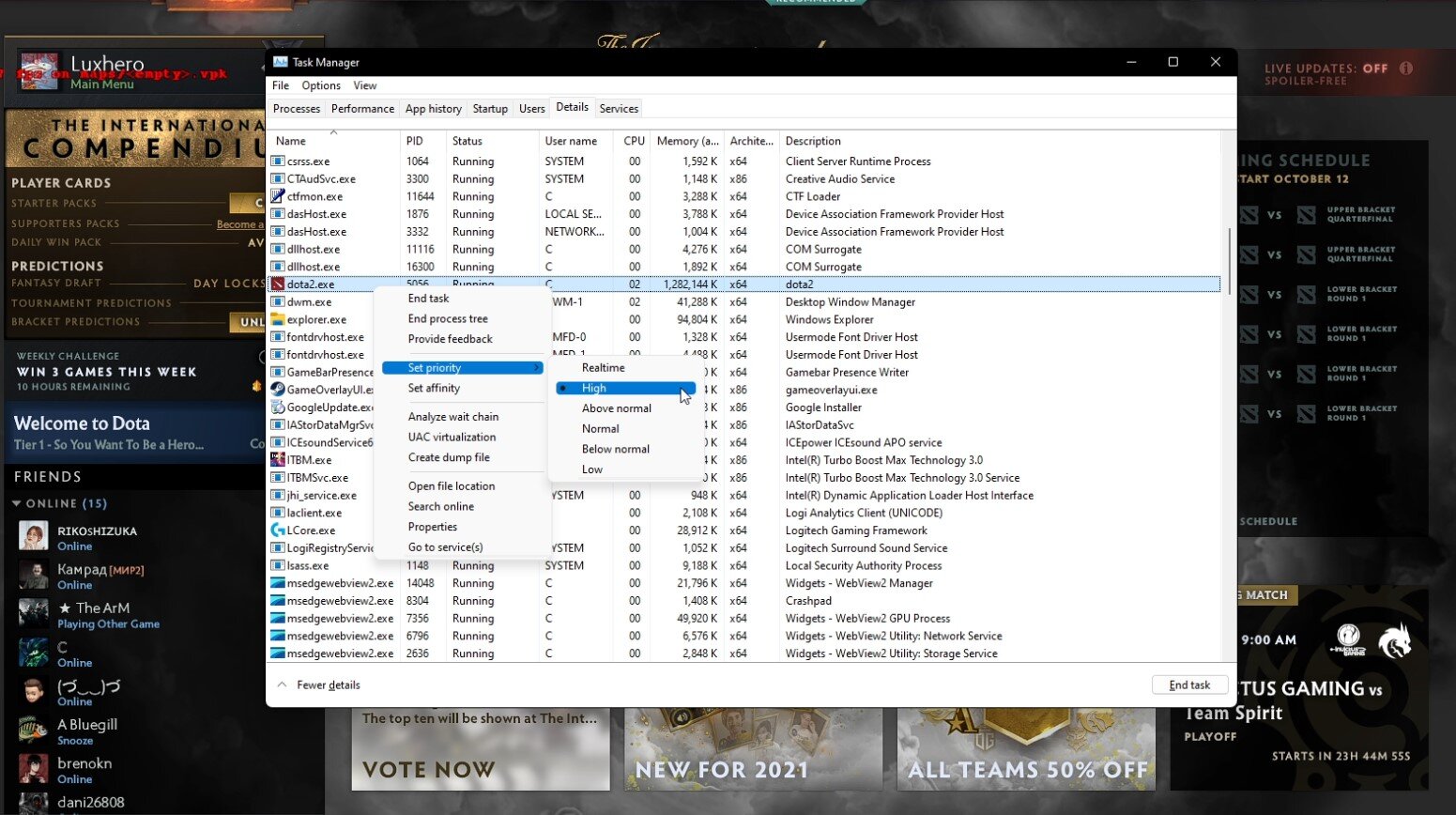Set priority to Realtime
This screenshot has height=815, width=1456.
603,368
